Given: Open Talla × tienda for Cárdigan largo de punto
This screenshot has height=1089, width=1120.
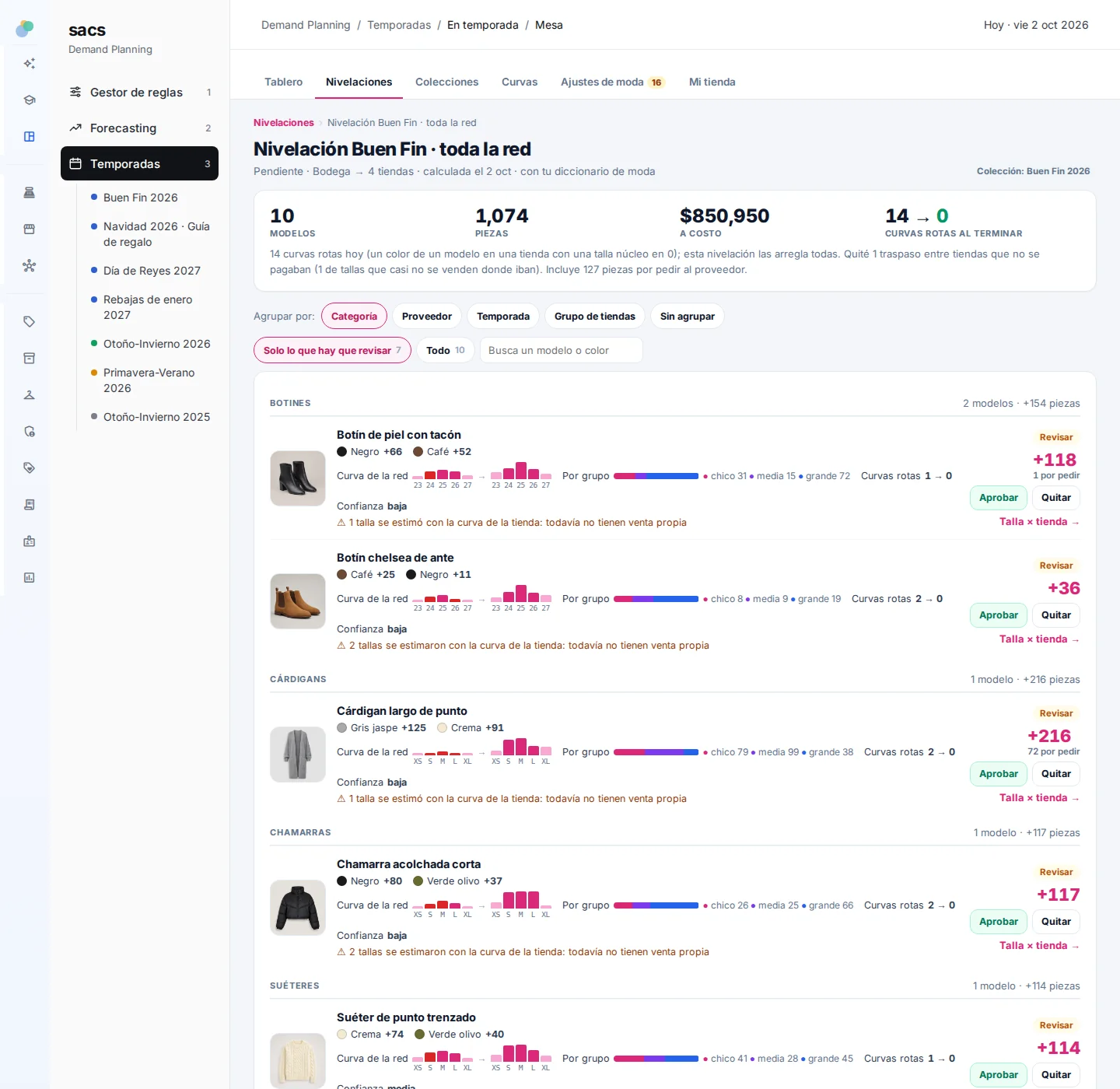Looking at the screenshot, I should point(1039,798).
